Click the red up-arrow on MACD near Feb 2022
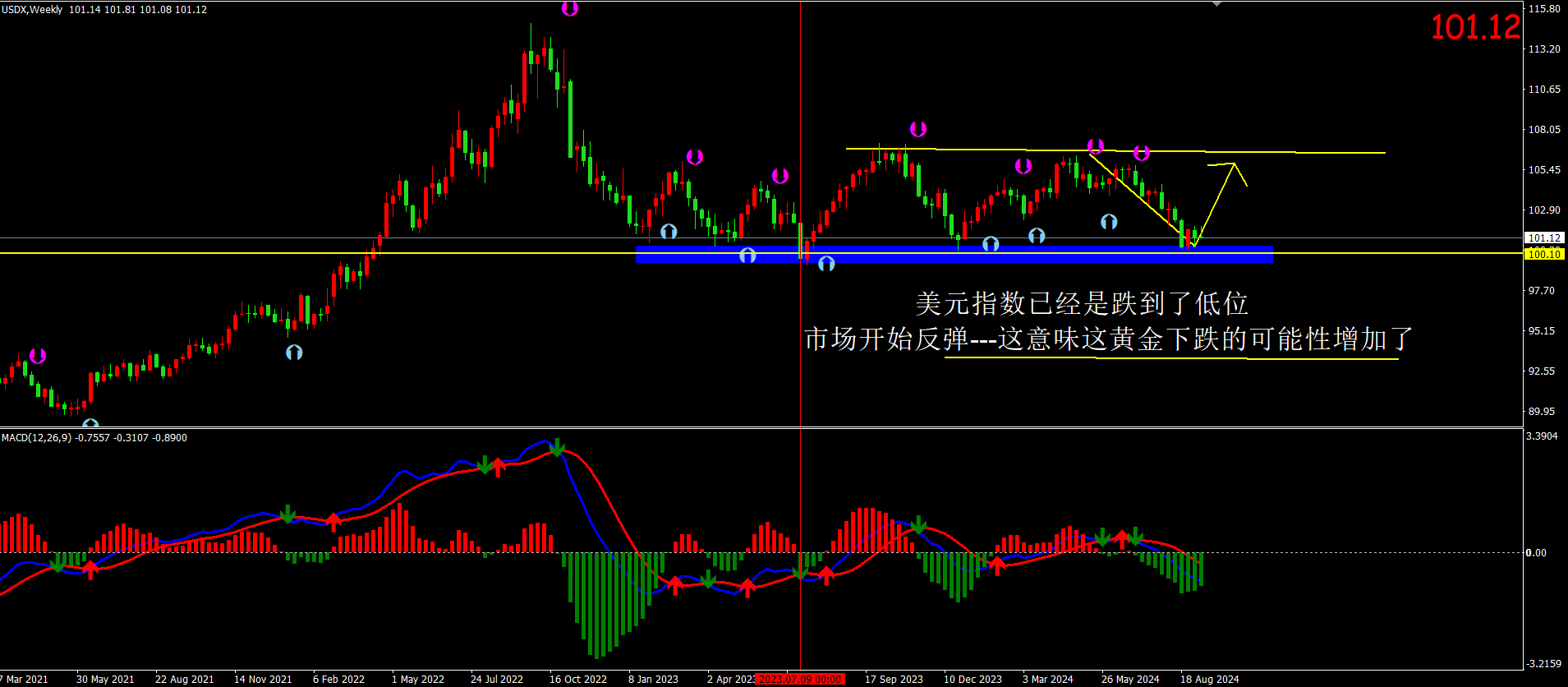The image size is (1568, 687). (333, 521)
